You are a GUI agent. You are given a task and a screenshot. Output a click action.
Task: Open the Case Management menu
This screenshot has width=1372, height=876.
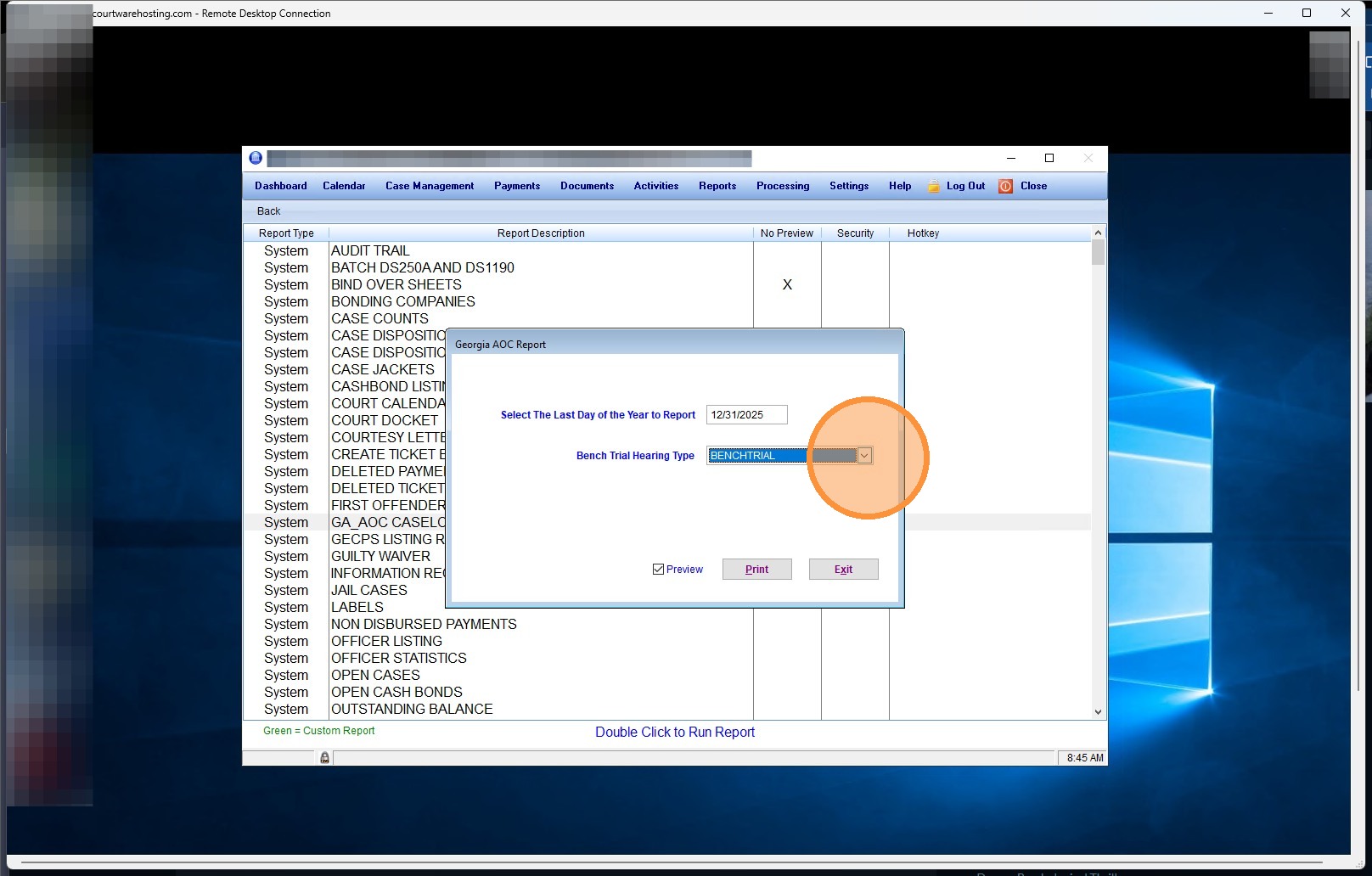[x=430, y=186]
